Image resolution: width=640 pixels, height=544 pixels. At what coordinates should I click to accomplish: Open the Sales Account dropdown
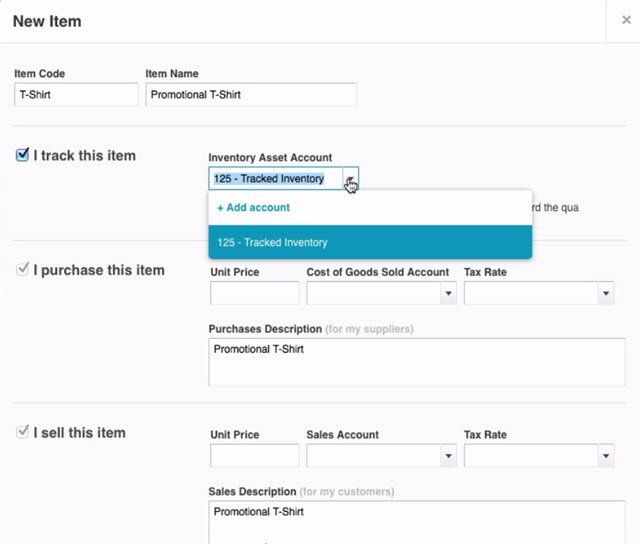[448, 456]
